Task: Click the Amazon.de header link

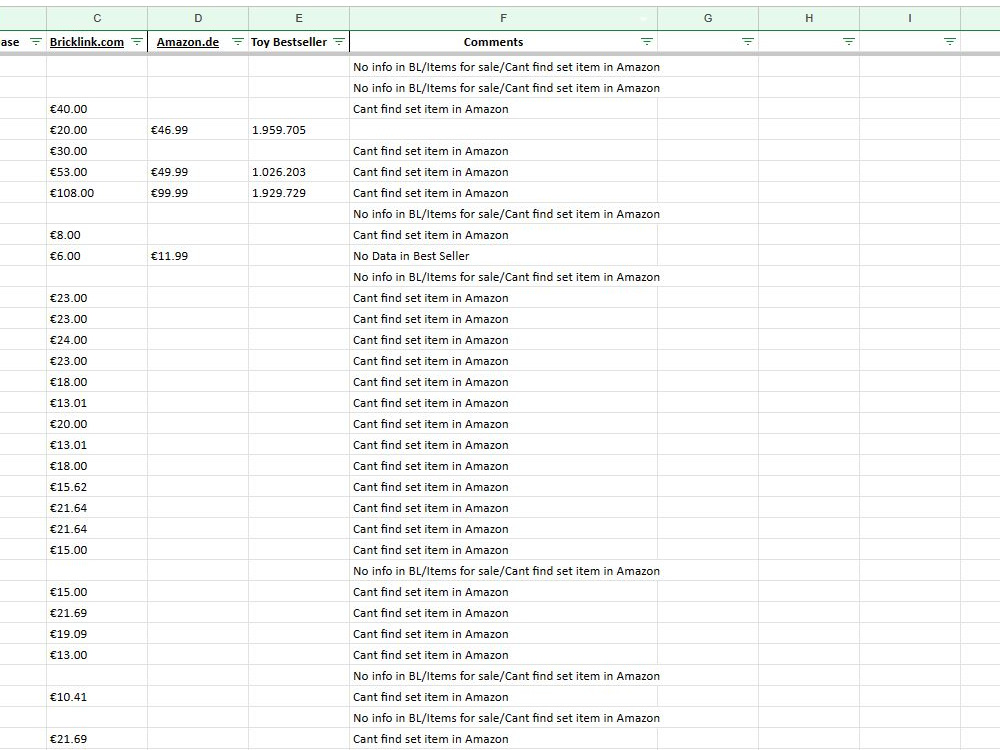Action: pyautogui.click(x=188, y=42)
